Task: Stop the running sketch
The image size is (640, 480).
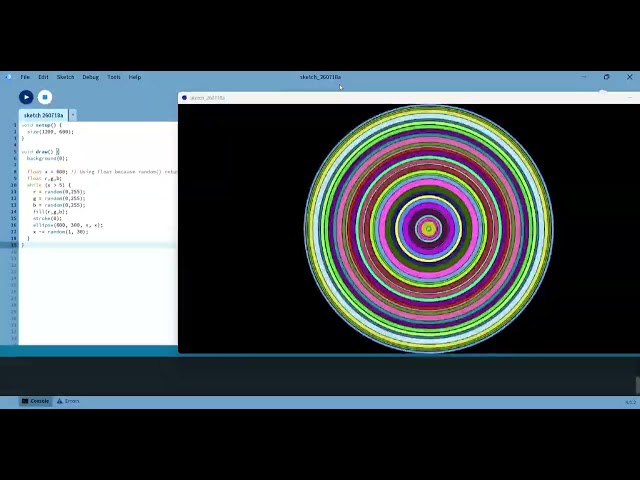Action: [x=45, y=97]
